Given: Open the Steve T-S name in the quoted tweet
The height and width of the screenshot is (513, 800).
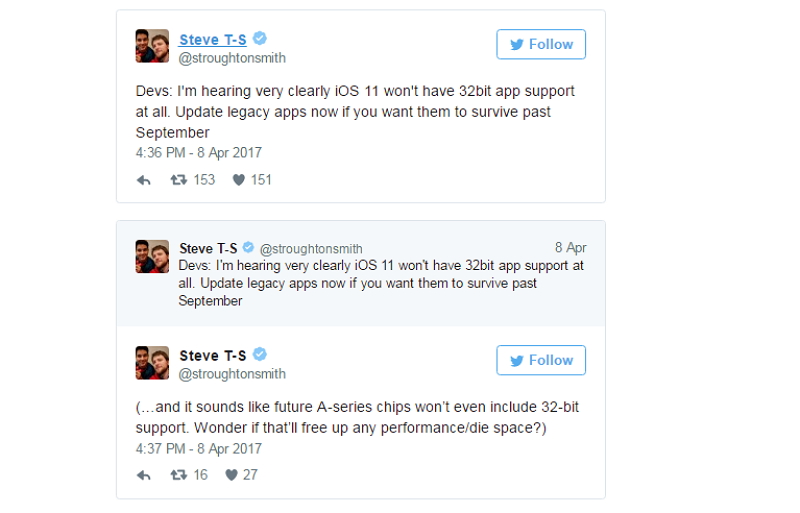Looking at the screenshot, I should click(209, 248).
